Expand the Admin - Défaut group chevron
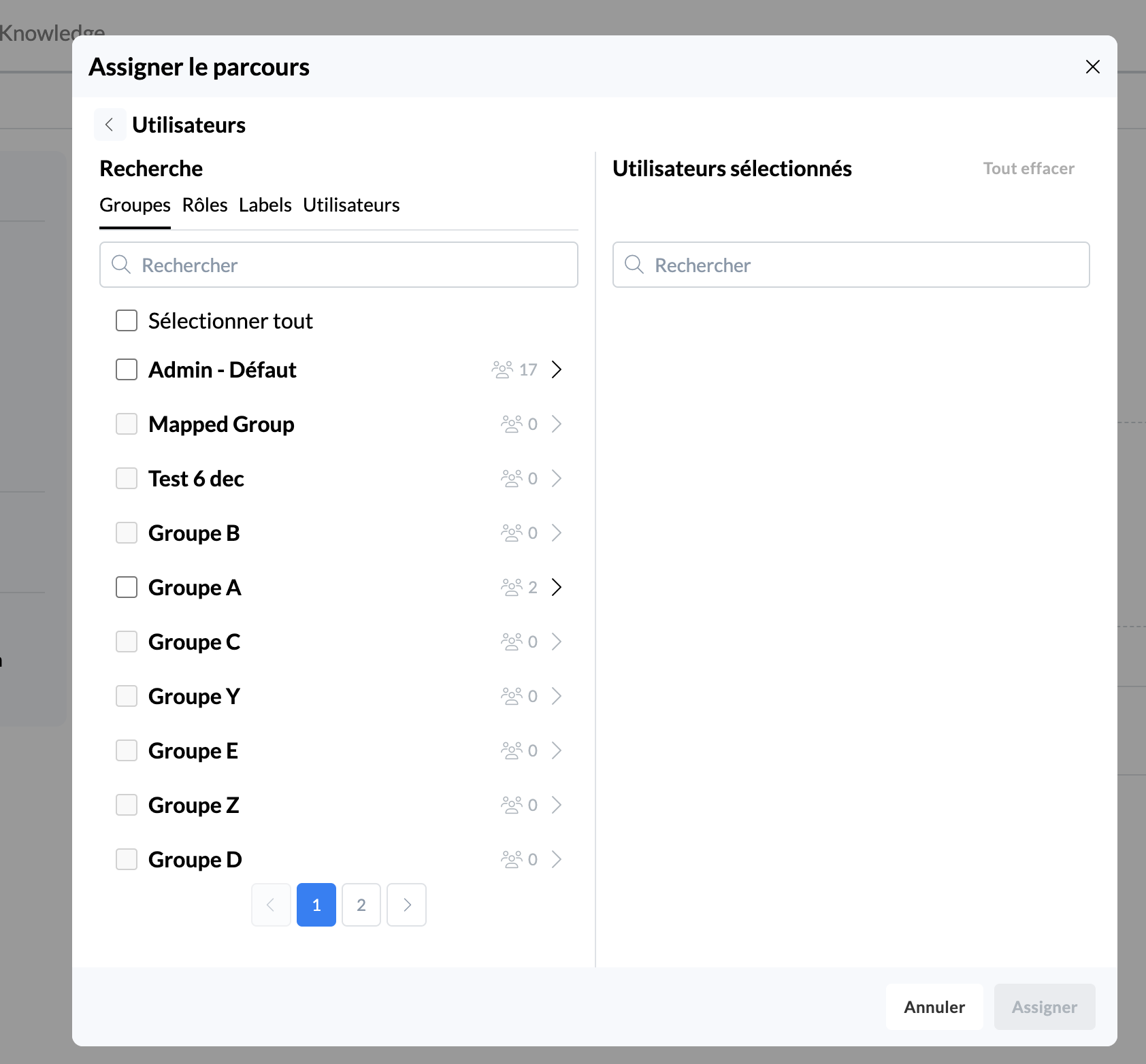1146x1064 pixels. point(557,369)
